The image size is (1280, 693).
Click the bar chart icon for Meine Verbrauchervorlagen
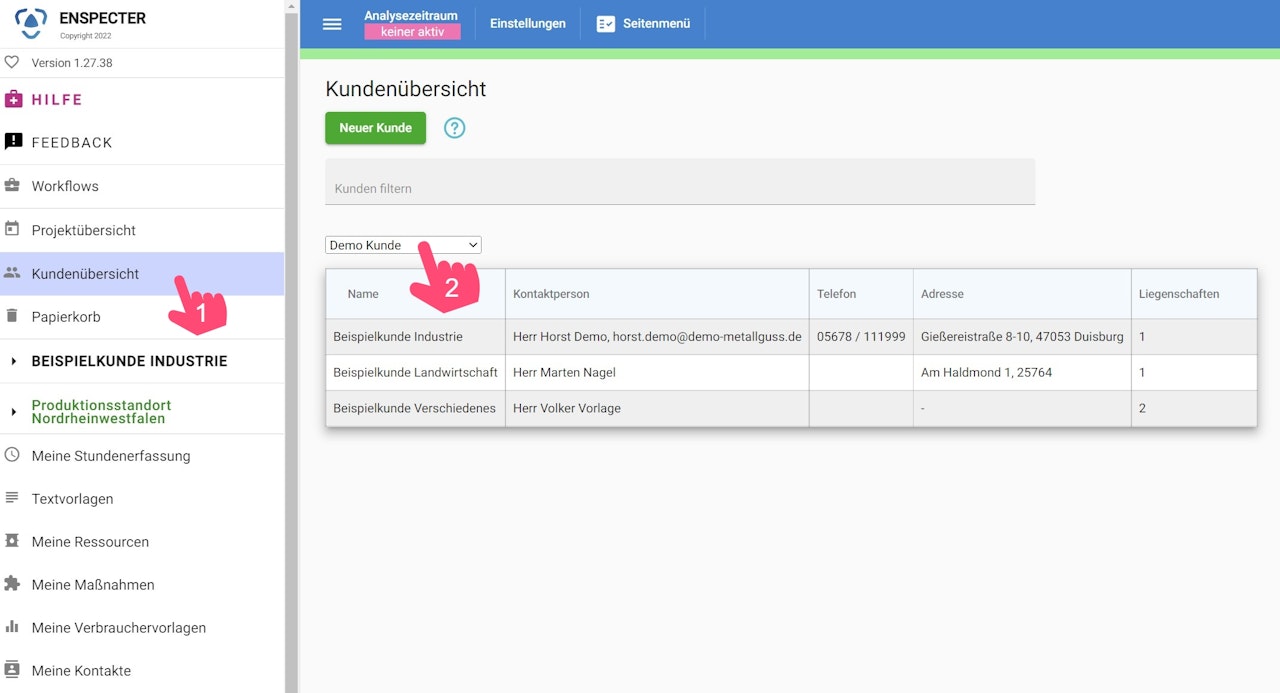coord(12,627)
